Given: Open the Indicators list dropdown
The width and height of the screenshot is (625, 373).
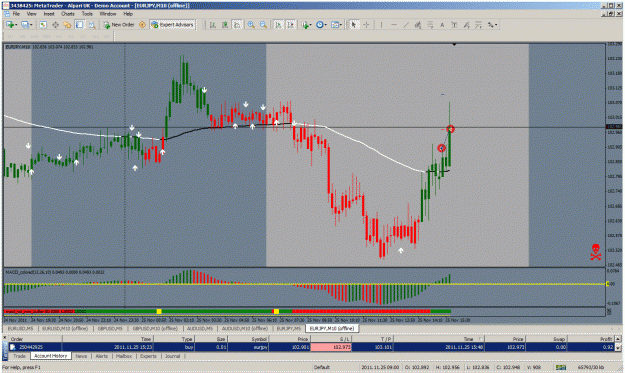Looking at the screenshot, I should pos(306,25).
